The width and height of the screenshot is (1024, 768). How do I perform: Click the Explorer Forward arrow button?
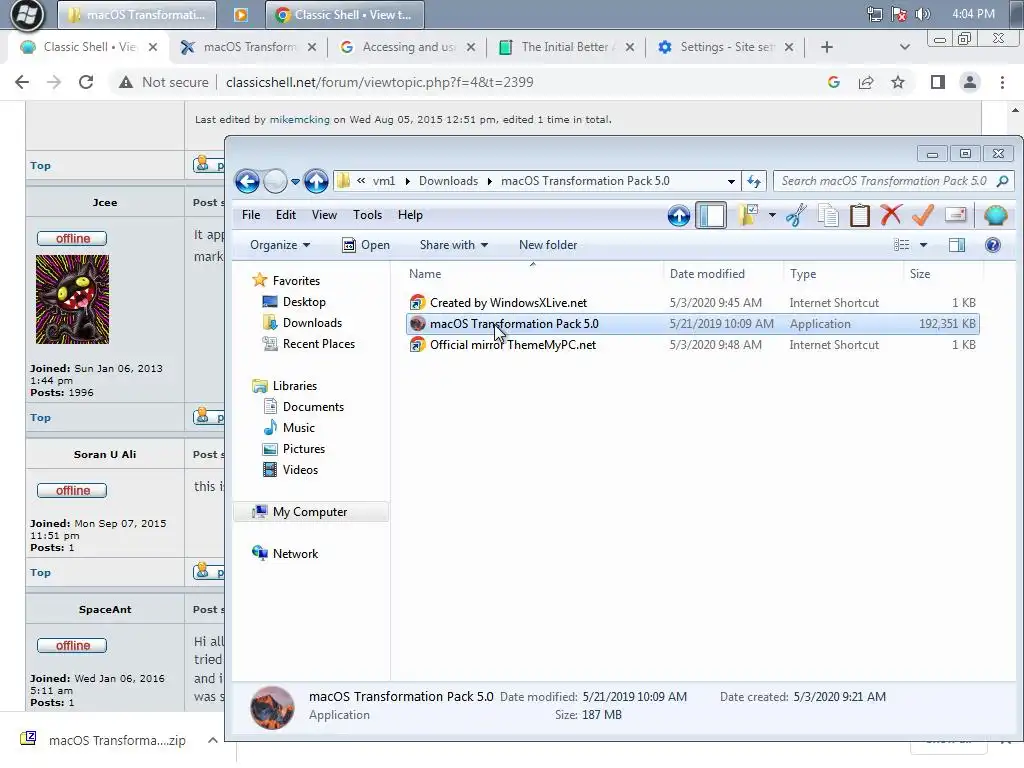click(x=275, y=181)
